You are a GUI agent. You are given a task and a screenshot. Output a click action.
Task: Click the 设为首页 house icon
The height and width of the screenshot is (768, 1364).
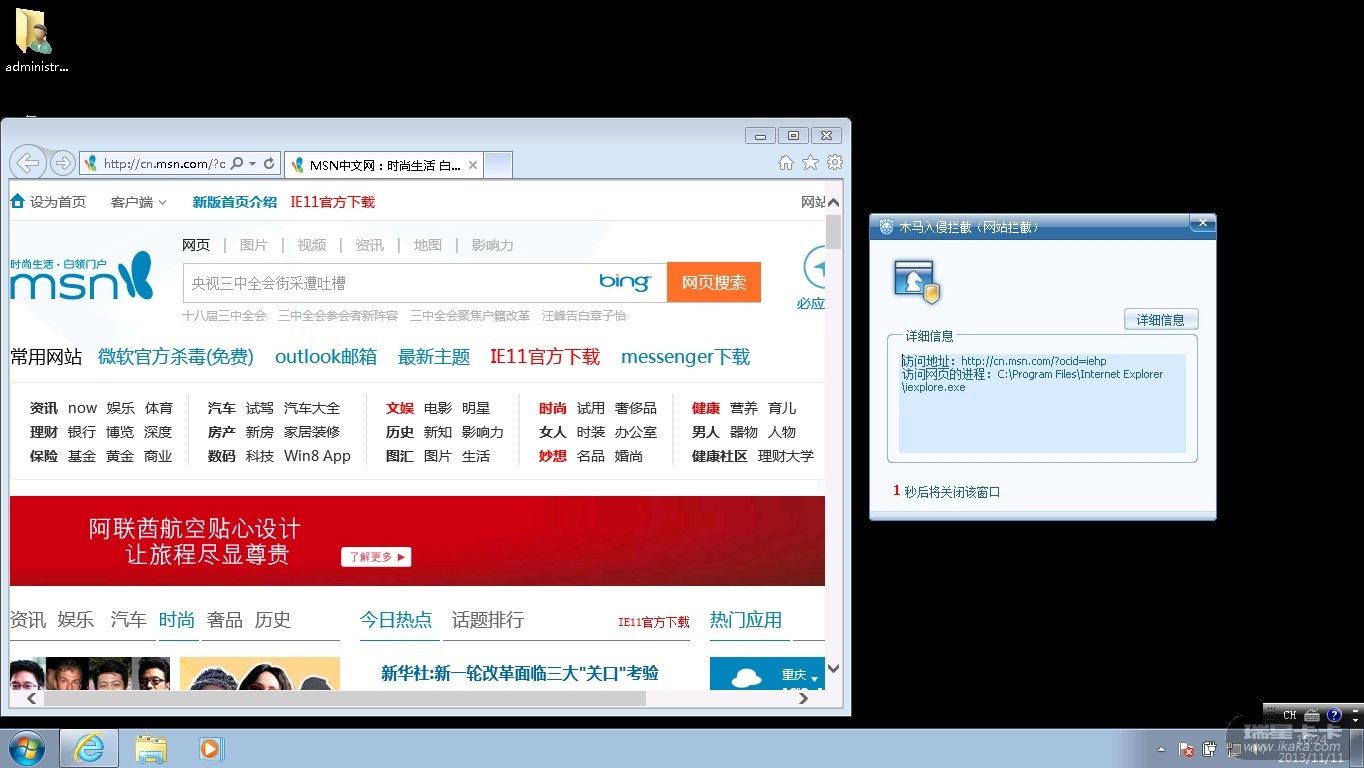[x=17, y=201]
